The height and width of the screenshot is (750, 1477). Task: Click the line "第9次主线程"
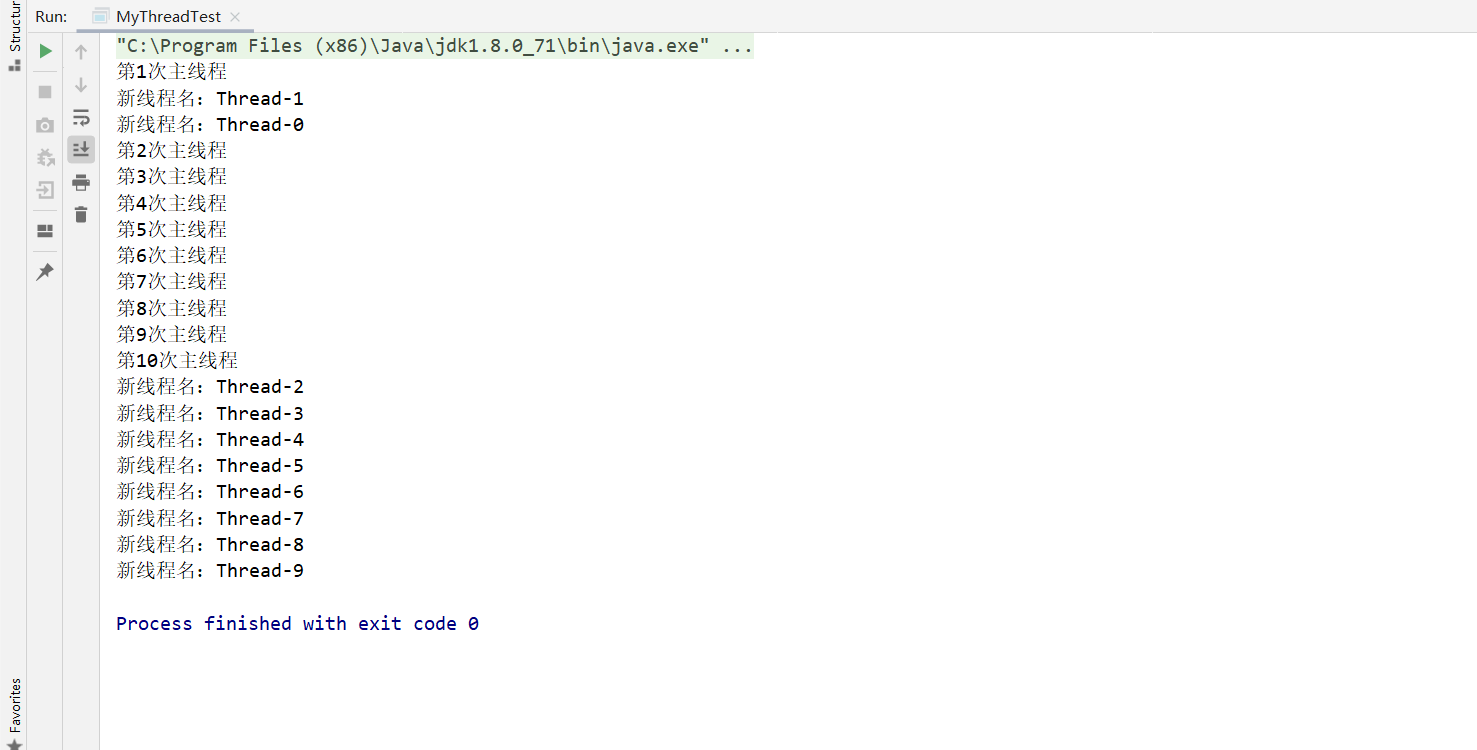click(172, 334)
